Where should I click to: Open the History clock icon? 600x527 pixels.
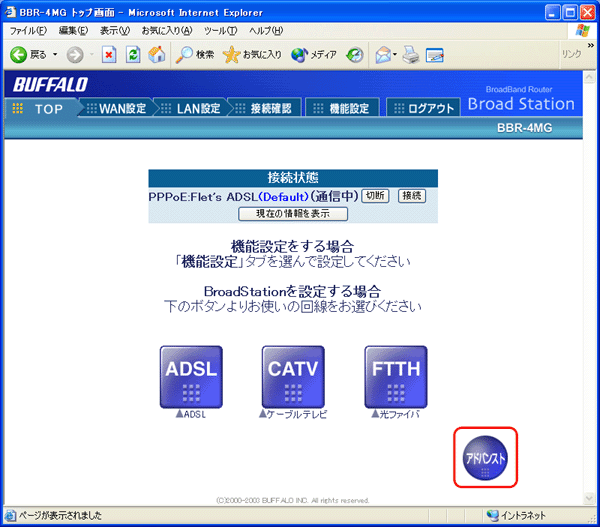tap(355, 55)
